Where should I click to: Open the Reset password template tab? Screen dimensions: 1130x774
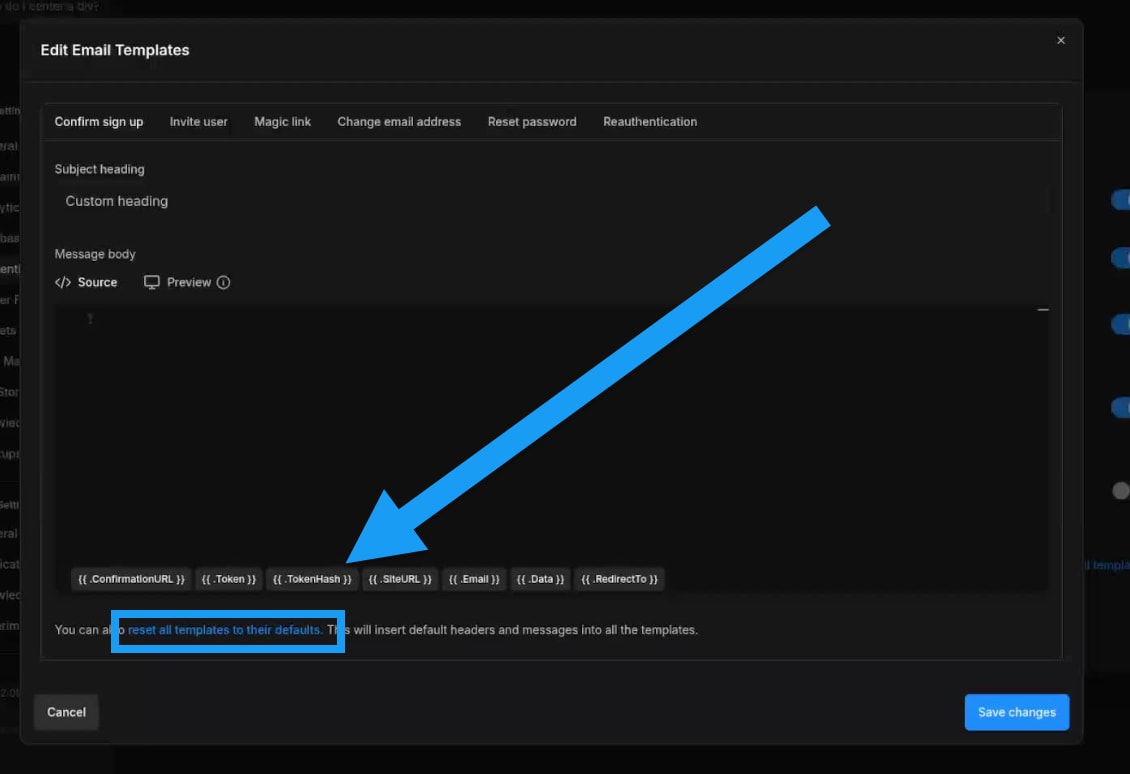(x=532, y=121)
